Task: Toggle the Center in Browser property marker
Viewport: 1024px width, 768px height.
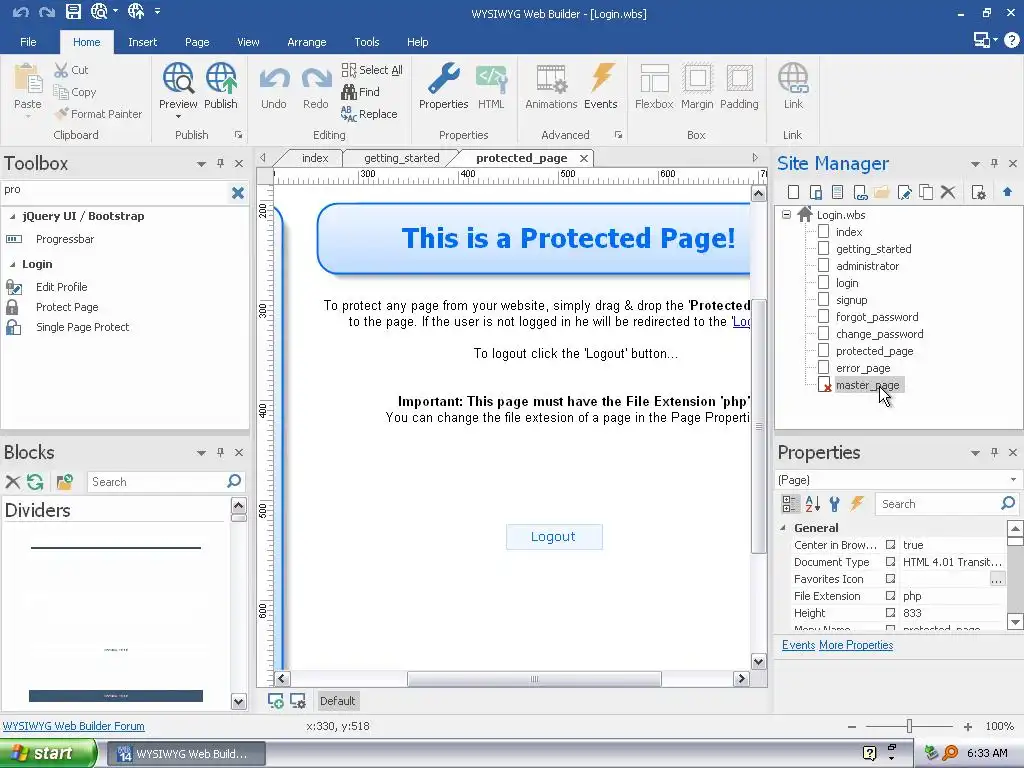Action: 890,545
